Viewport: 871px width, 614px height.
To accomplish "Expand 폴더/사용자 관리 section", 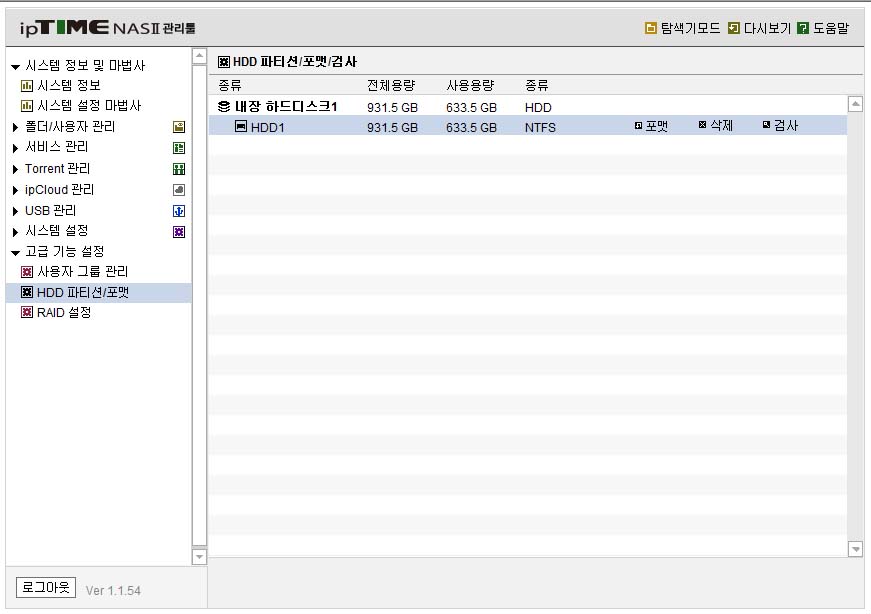I will point(15,127).
